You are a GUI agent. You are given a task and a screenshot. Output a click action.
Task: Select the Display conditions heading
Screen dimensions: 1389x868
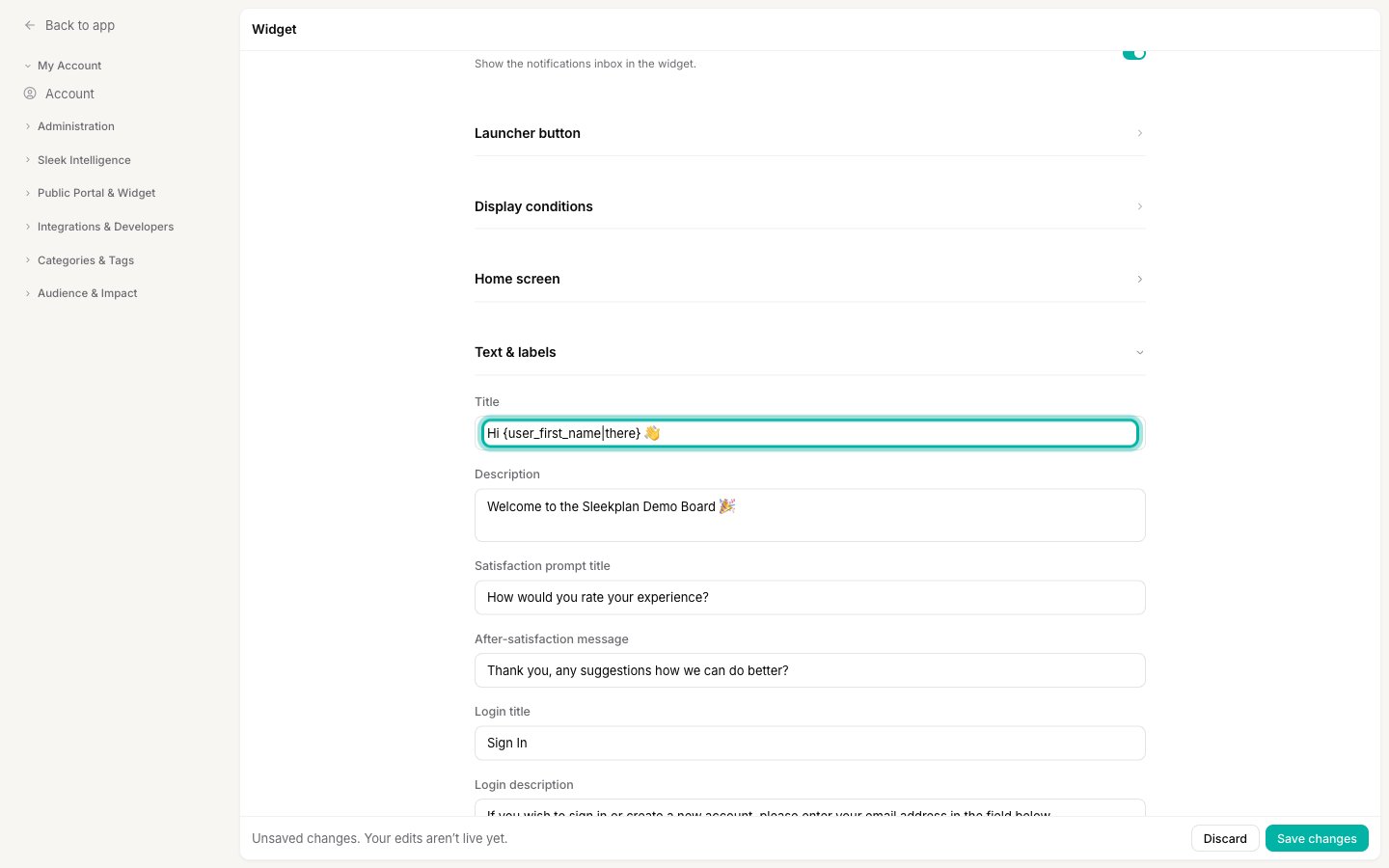[533, 206]
